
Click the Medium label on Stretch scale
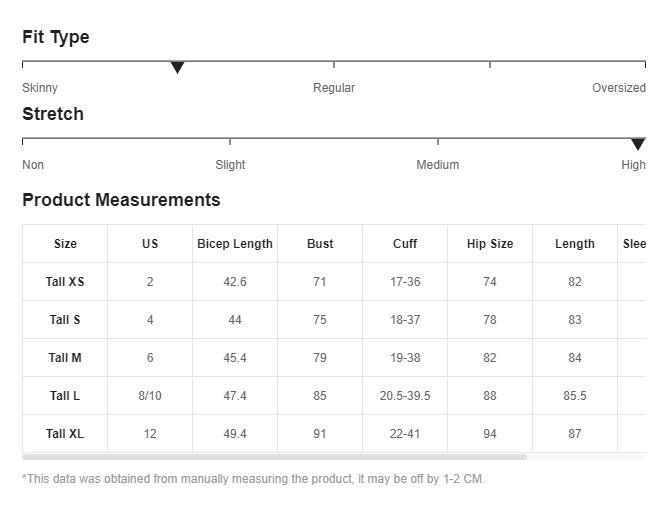(438, 165)
